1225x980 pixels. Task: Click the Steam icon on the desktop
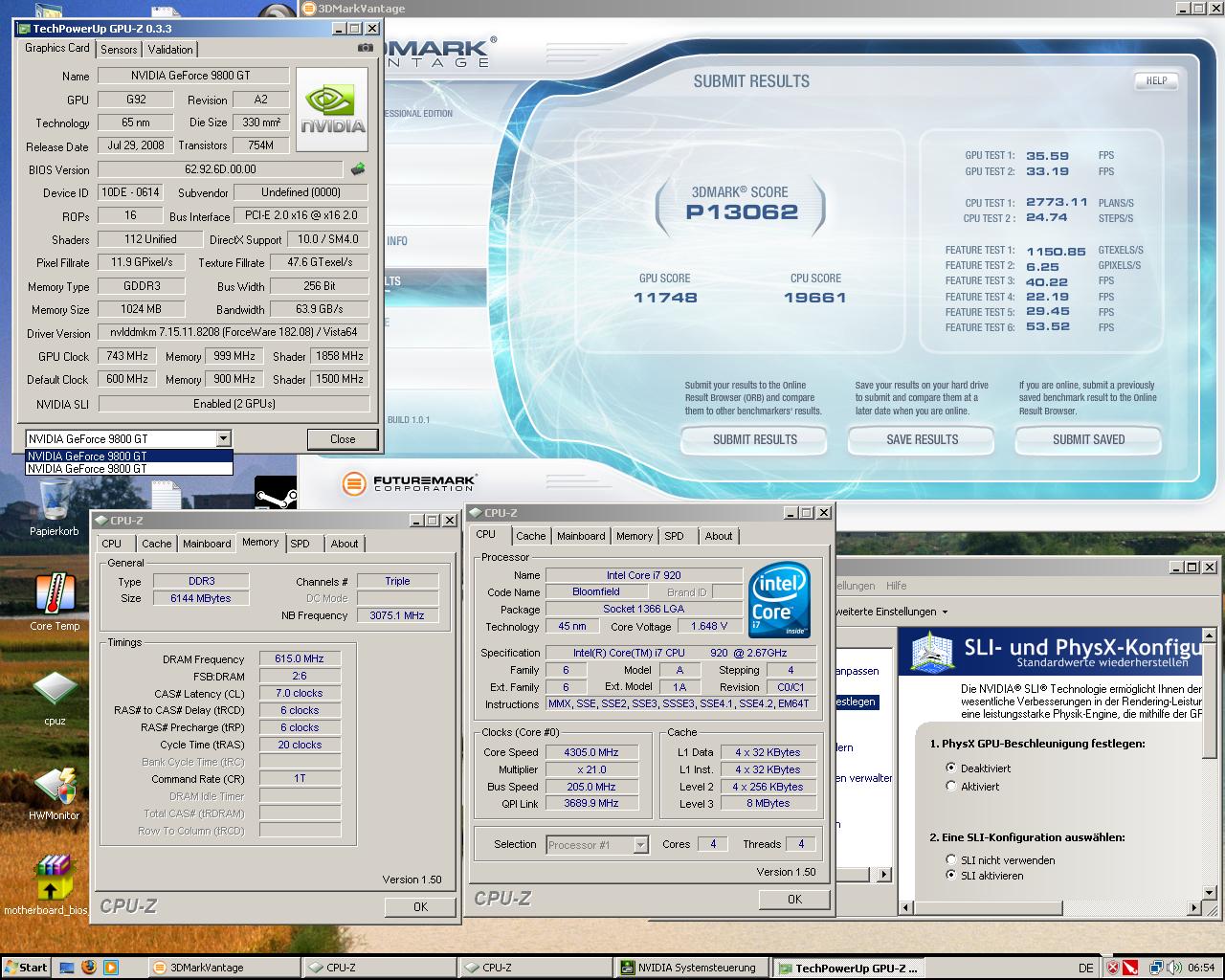276,492
